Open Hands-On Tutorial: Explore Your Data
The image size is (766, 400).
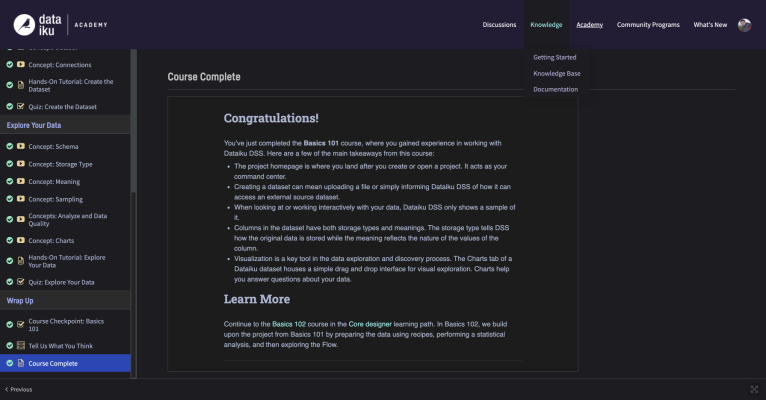[x=65, y=261]
